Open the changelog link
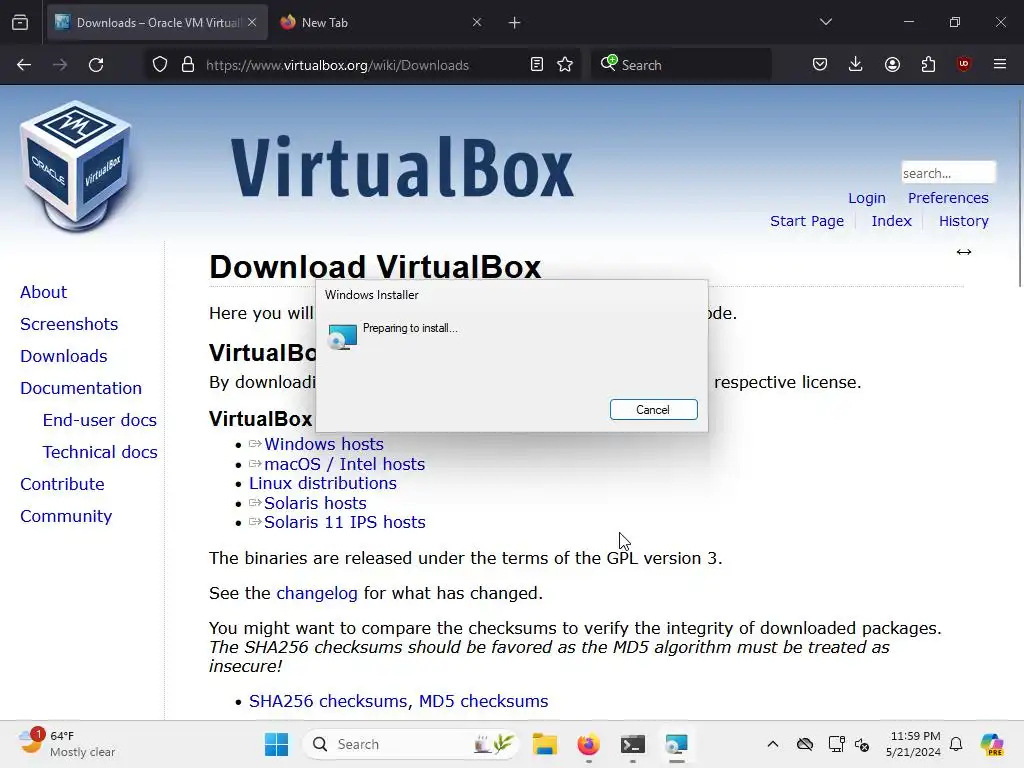1024x768 pixels. tap(317, 593)
